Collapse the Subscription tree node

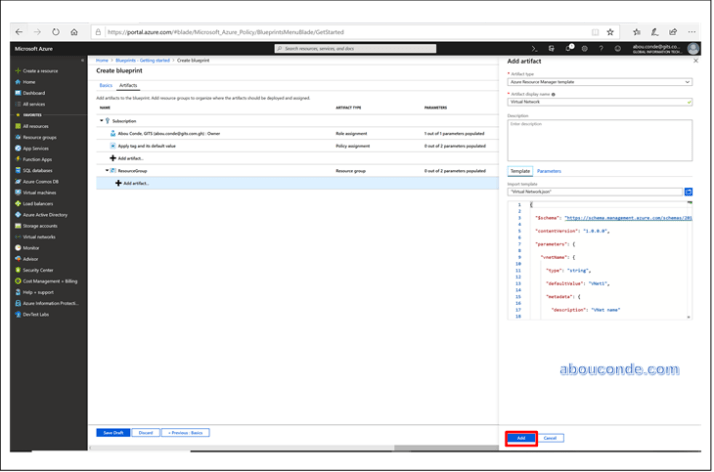(x=101, y=120)
